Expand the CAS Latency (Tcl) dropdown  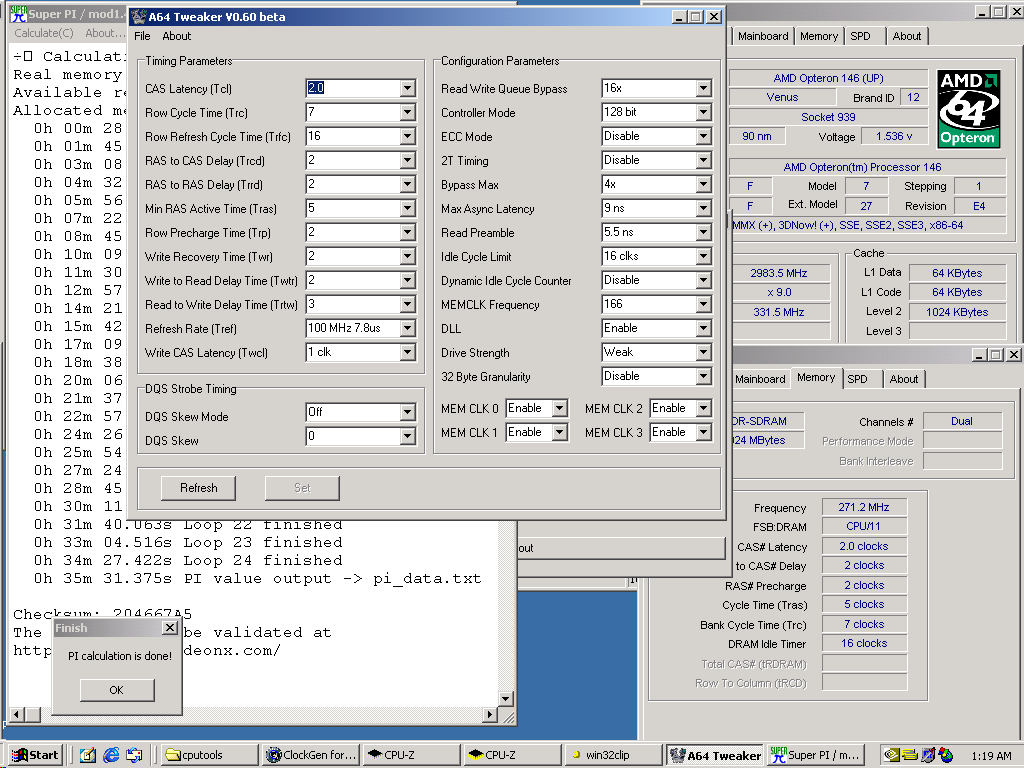click(x=408, y=88)
